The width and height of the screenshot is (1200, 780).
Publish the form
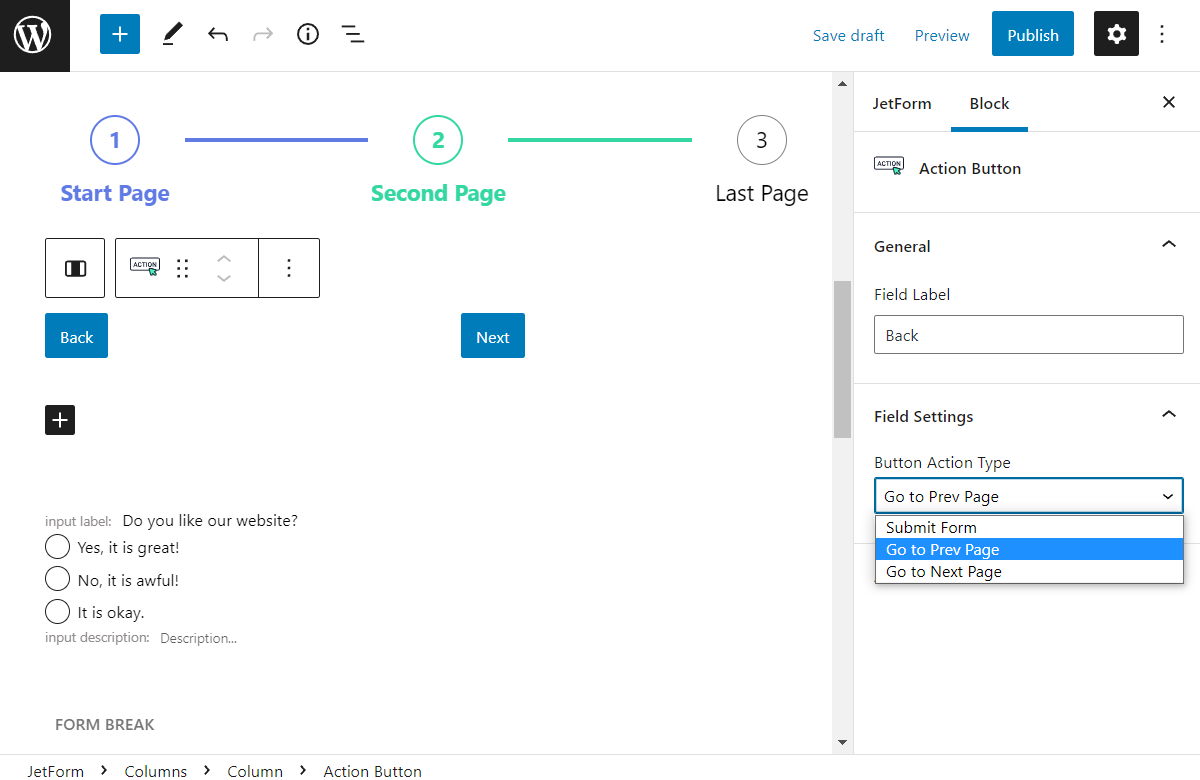coord(1032,33)
